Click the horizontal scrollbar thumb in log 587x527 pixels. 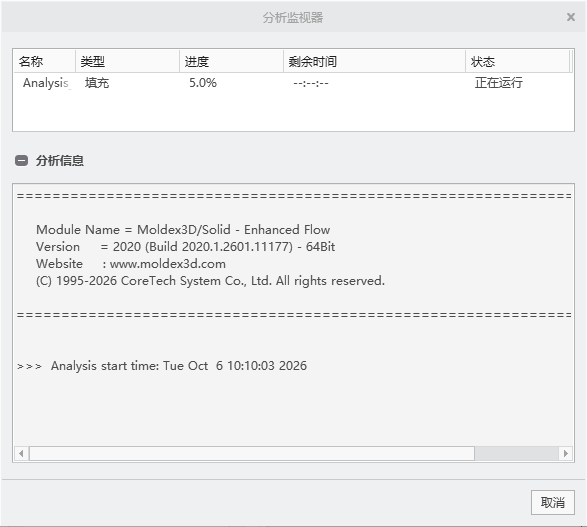tap(252, 454)
